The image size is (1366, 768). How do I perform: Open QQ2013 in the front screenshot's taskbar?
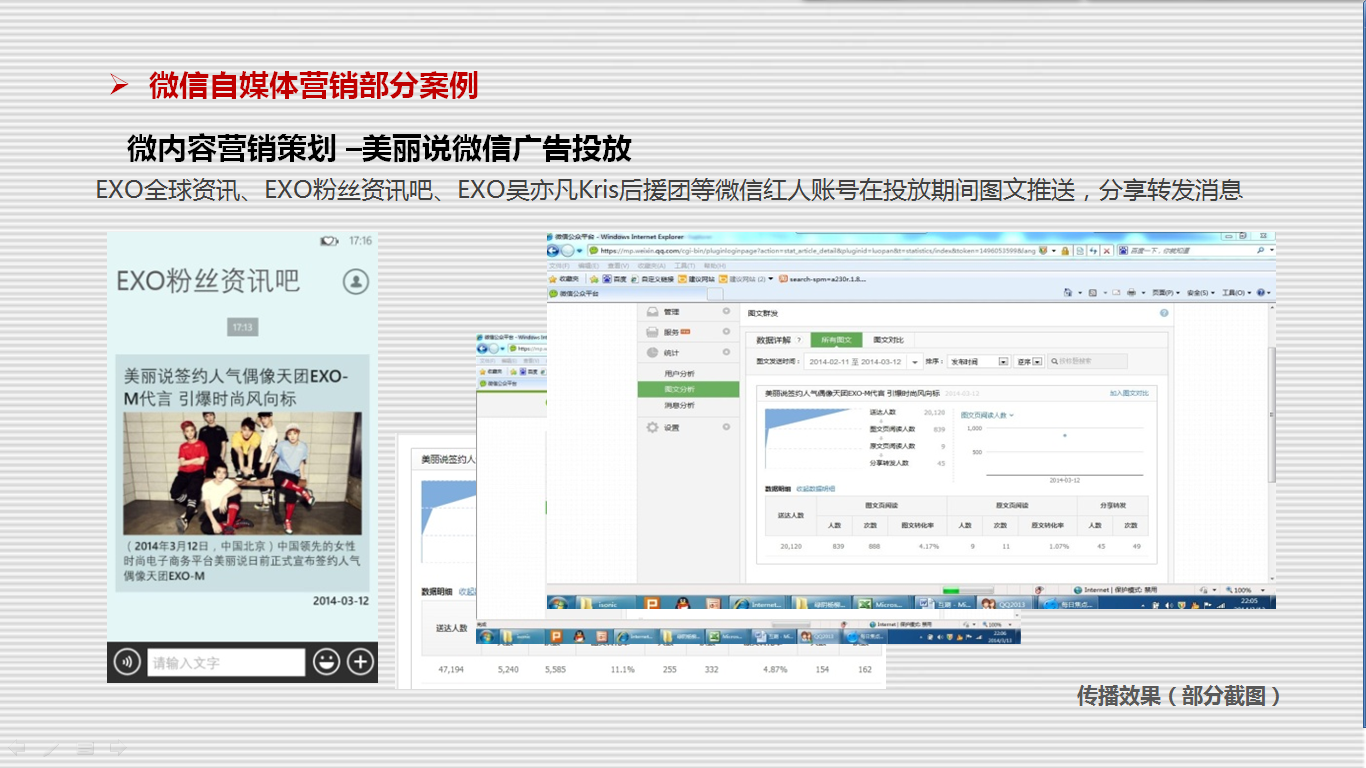1002,604
